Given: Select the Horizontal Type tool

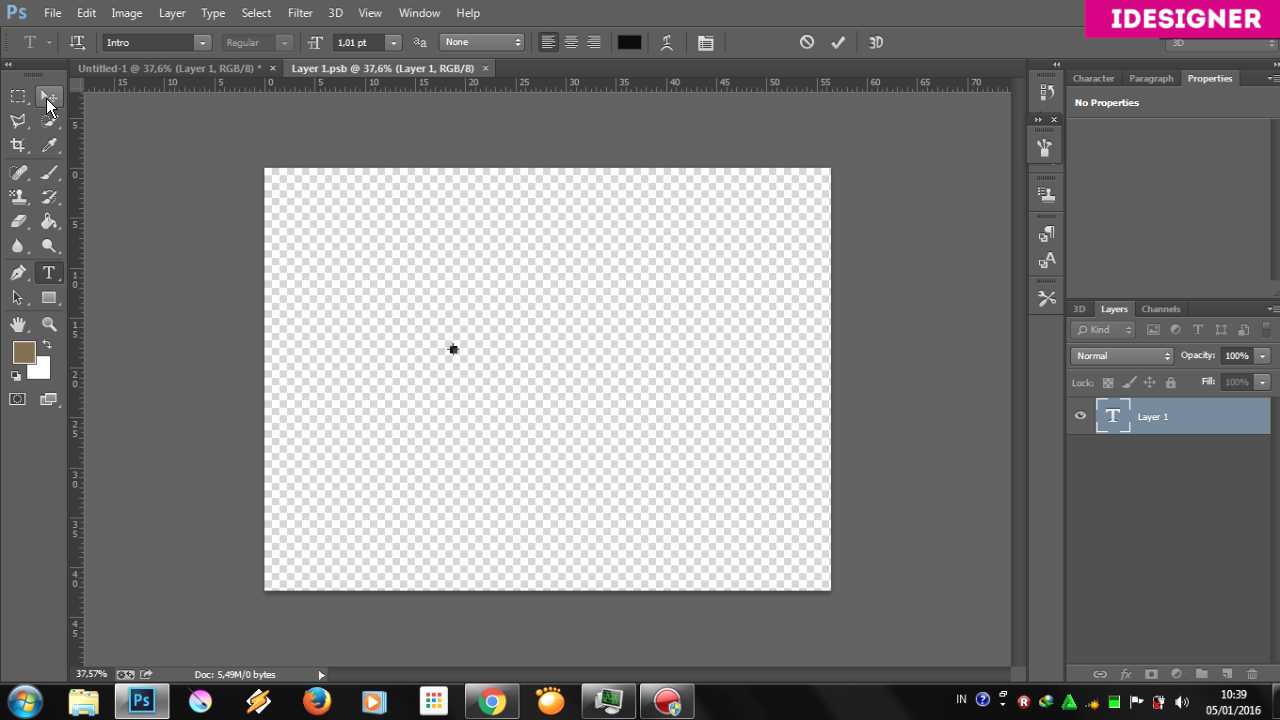Looking at the screenshot, I should (48, 273).
